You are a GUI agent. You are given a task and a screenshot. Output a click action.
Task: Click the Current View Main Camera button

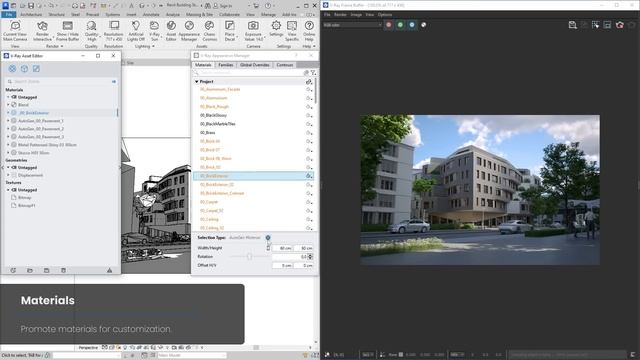[x=15, y=31]
